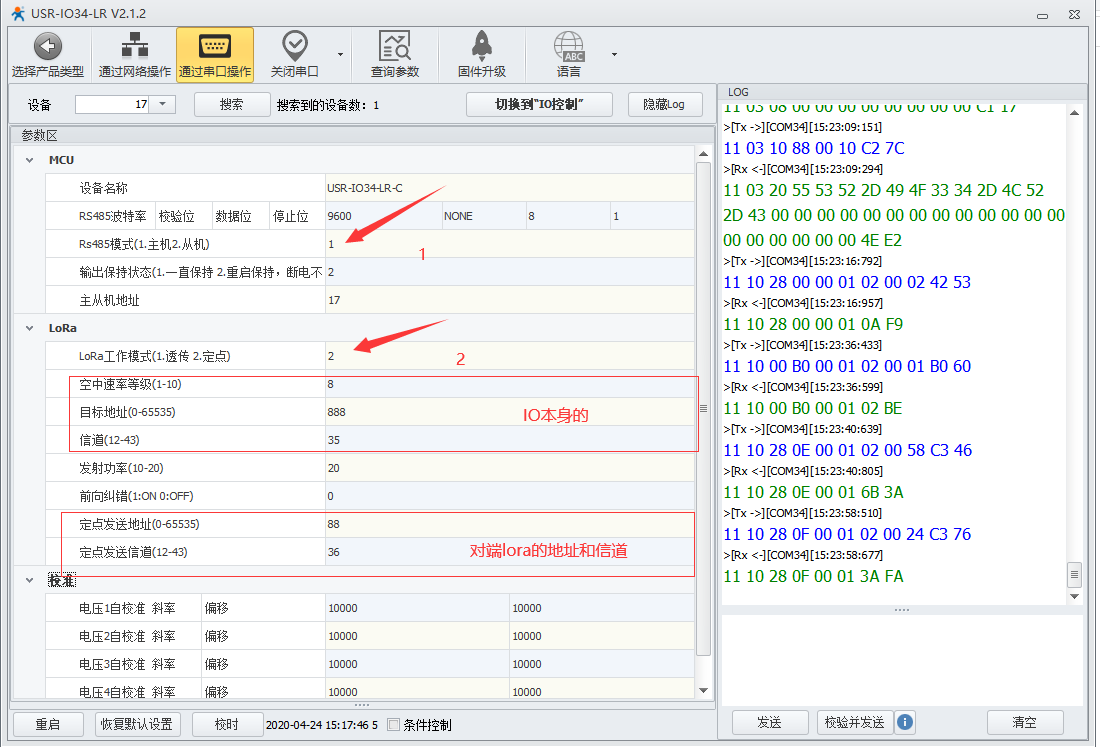Click the 搜索 search button
Screen dimensions: 1100x747
(x=232, y=105)
